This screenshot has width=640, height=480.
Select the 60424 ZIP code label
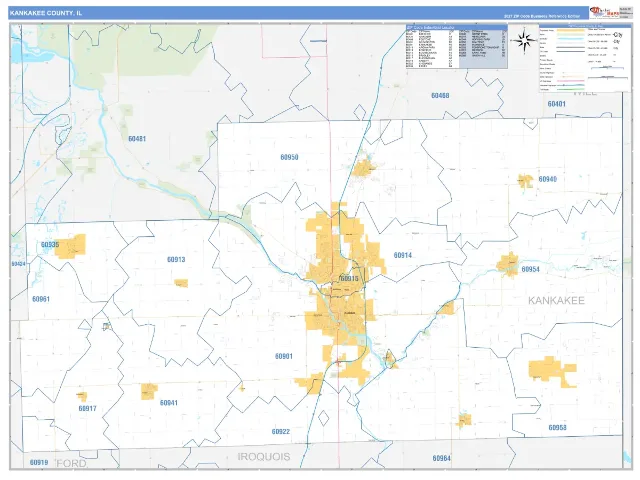[18, 264]
